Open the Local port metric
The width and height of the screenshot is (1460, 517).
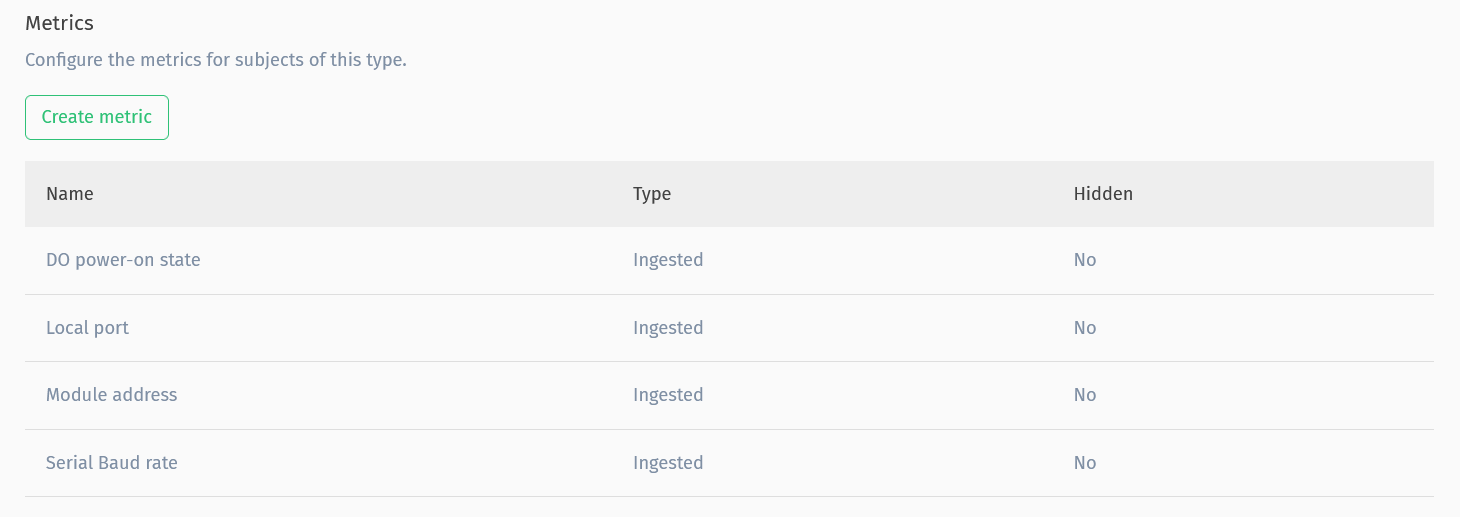pos(87,328)
